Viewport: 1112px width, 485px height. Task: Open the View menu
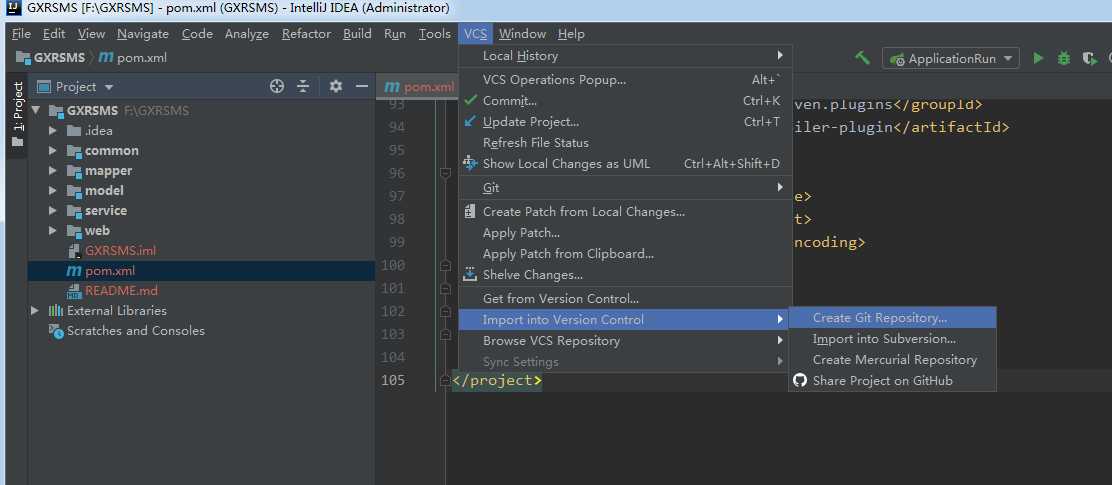click(x=91, y=33)
